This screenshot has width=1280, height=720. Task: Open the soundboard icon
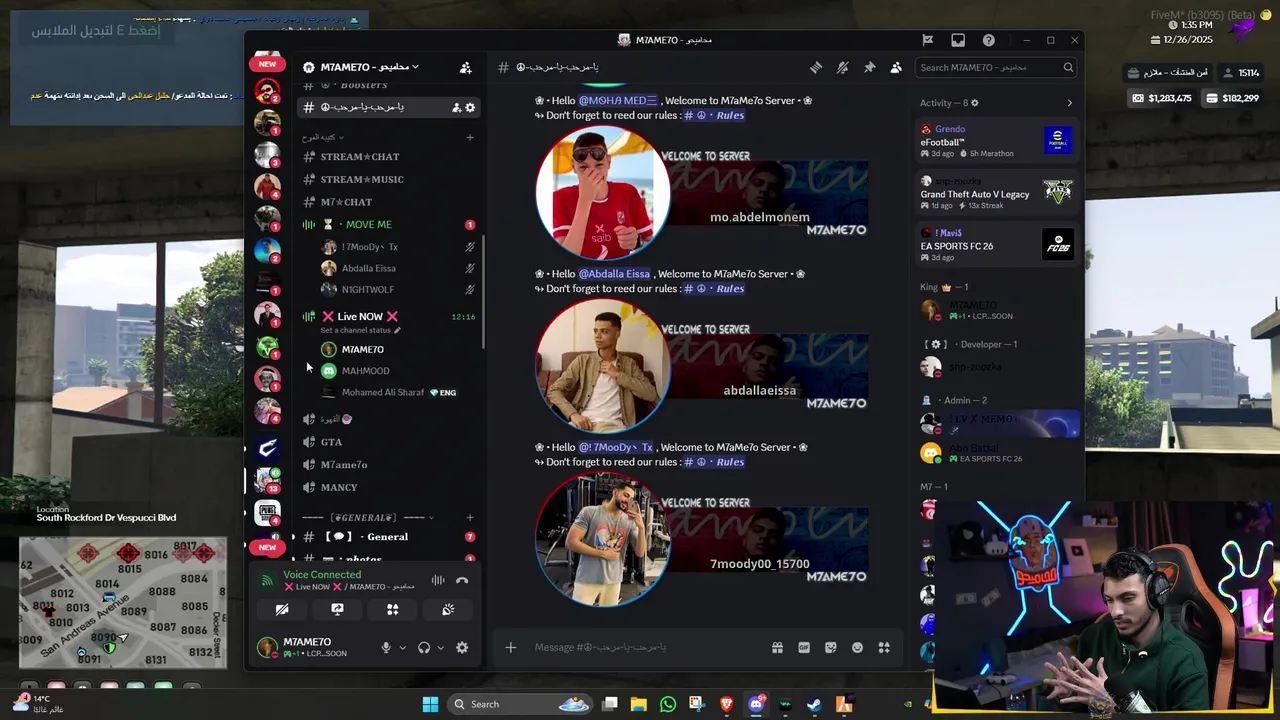448,609
